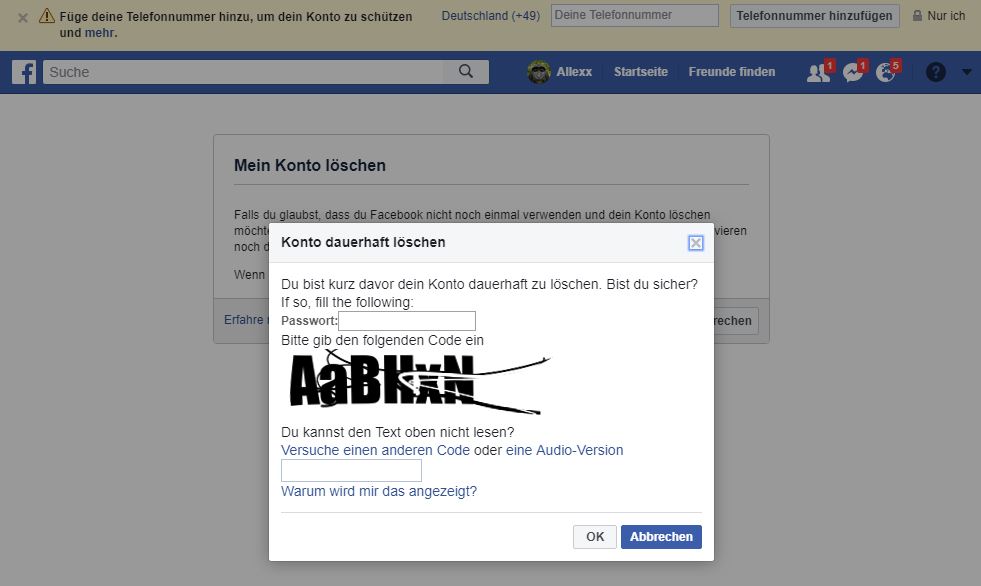
Task: Open friend requests icon
Action: [818, 73]
